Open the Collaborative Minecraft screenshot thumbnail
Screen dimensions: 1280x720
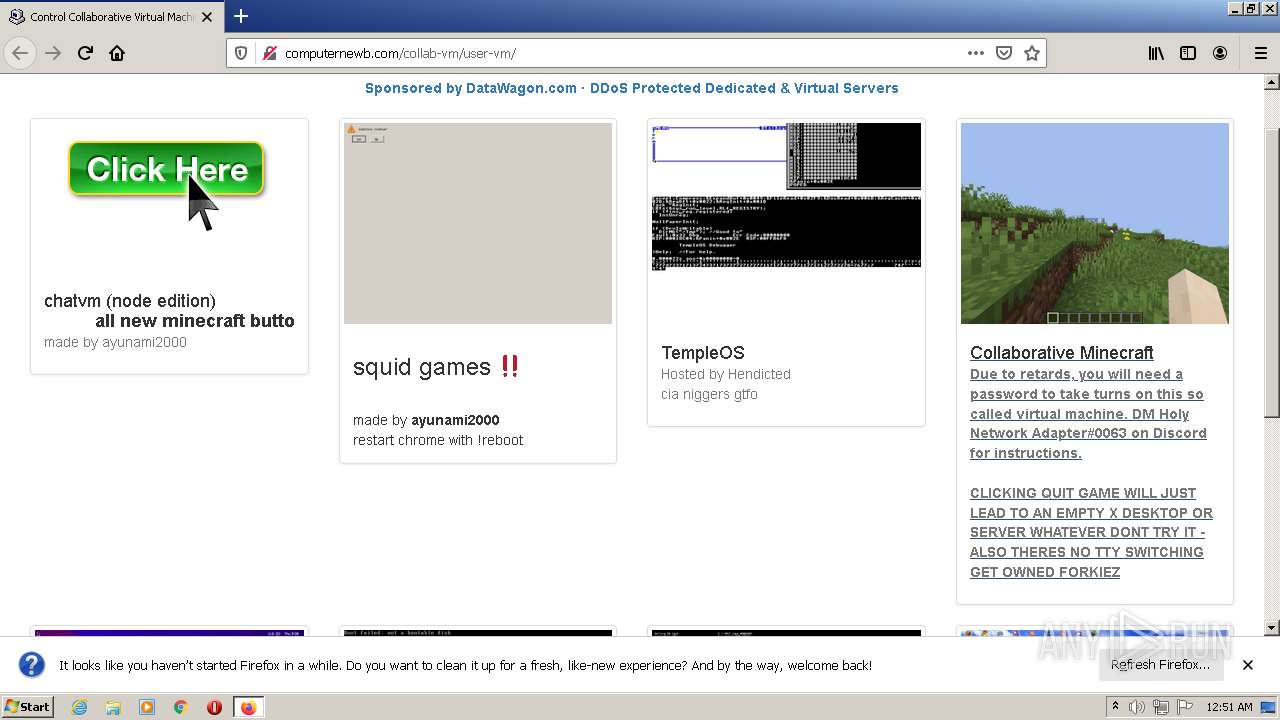(1094, 223)
